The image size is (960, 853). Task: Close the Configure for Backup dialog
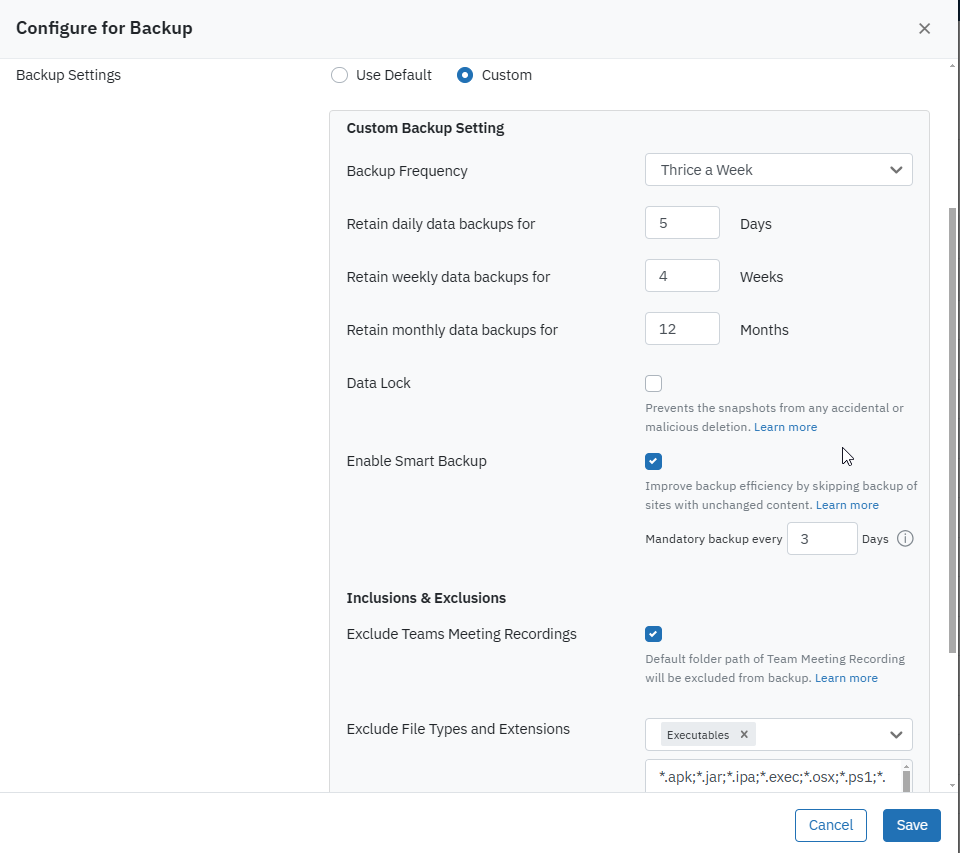tap(924, 28)
